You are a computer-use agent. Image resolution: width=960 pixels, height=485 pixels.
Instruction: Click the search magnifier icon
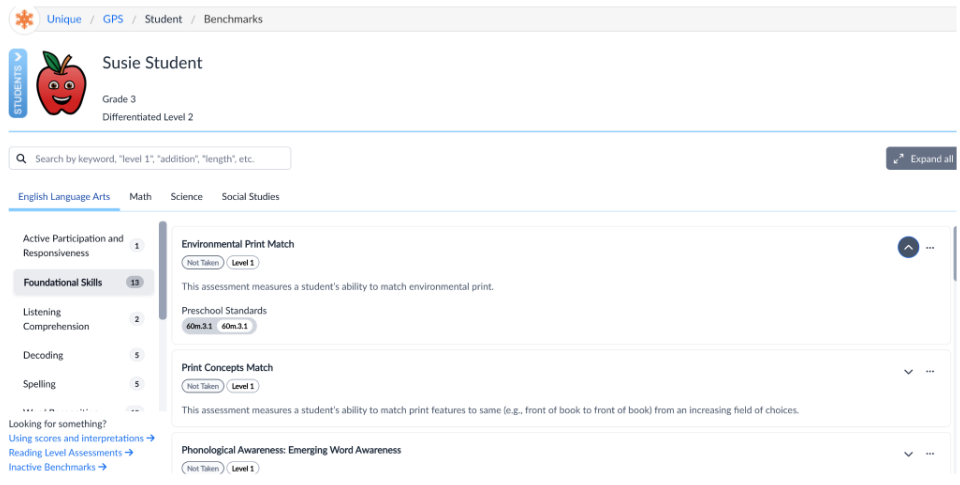(x=22, y=159)
